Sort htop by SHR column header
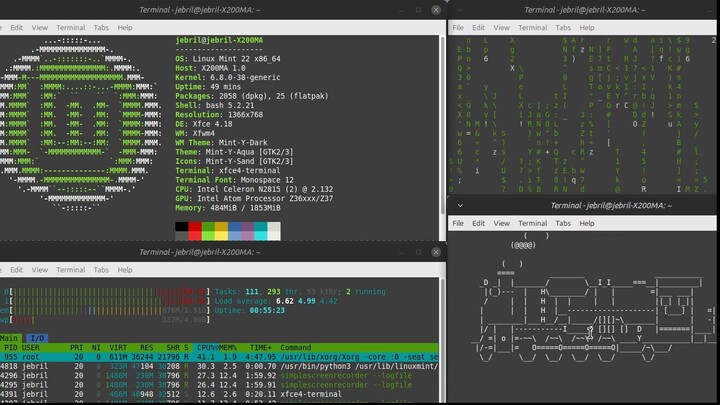The width and height of the screenshot is (720, 405). [x=173, y=348]
